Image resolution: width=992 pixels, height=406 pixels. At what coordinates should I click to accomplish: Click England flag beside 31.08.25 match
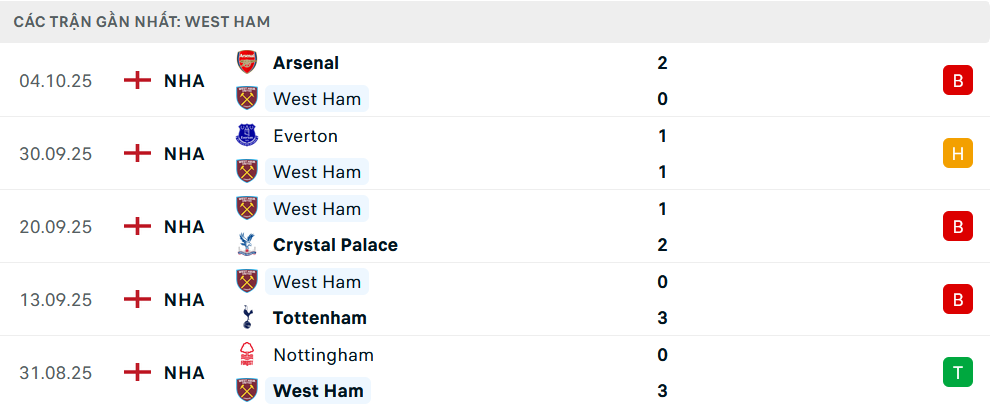(137, 373)
